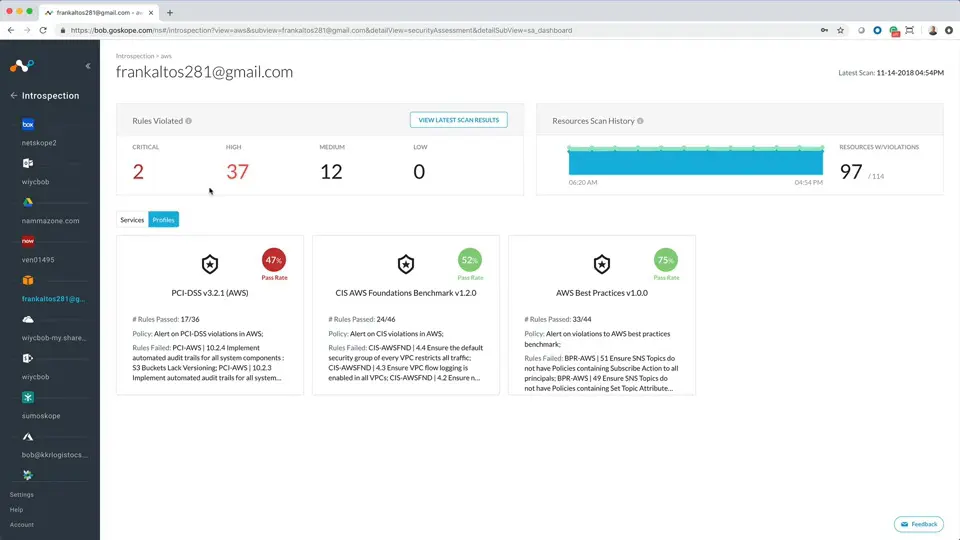Image resolution: width=960 pixels, height=540 pixels.
Task: Click the AWS Best Practices shield icon
Action: (602, 264)
